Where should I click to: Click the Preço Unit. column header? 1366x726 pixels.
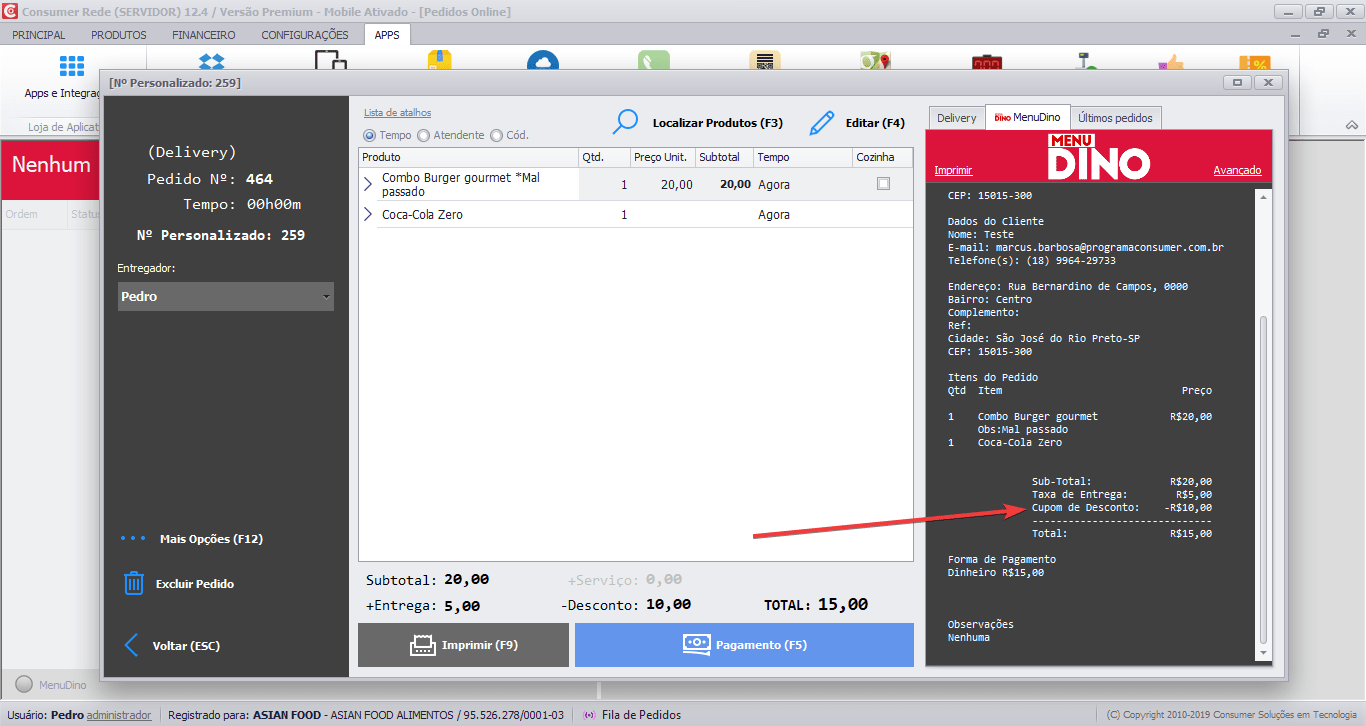tap(663, 158)
